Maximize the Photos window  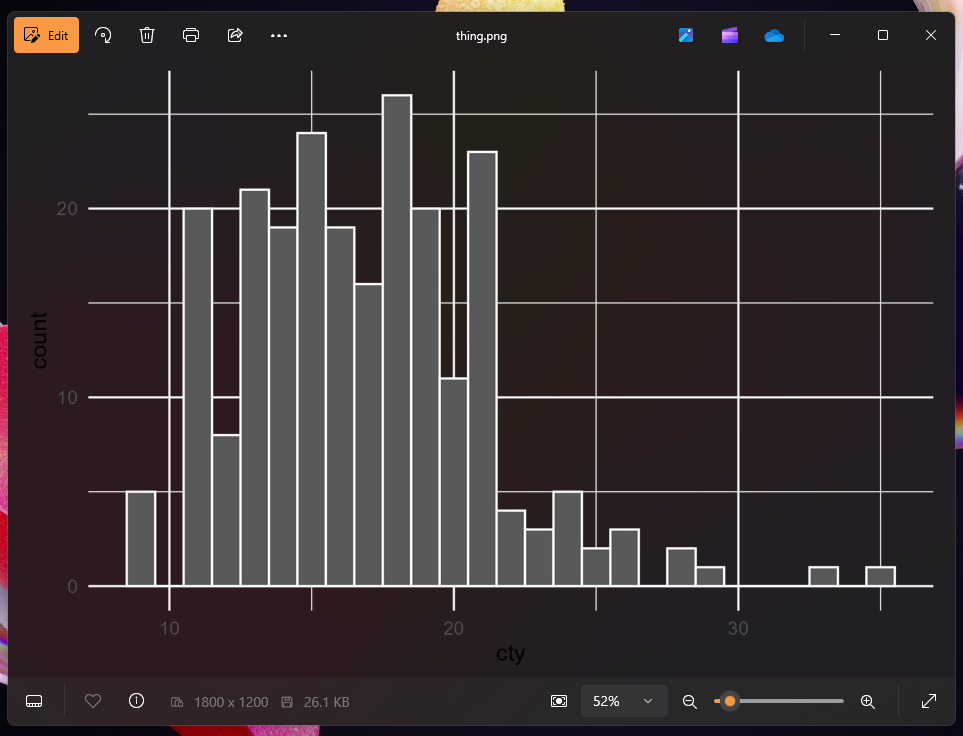coord(883,35)
